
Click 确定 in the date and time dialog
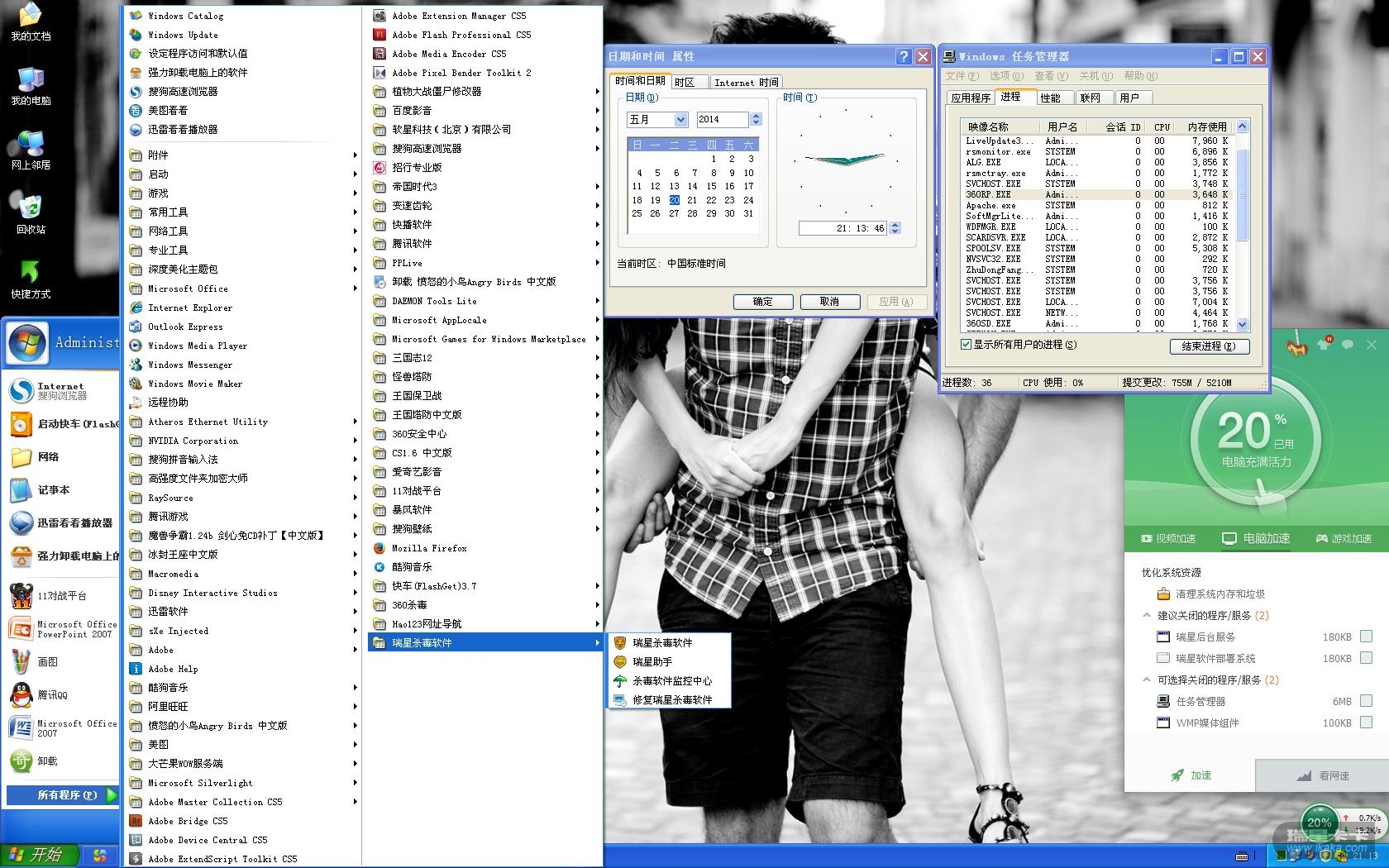[x=762, y=302]
